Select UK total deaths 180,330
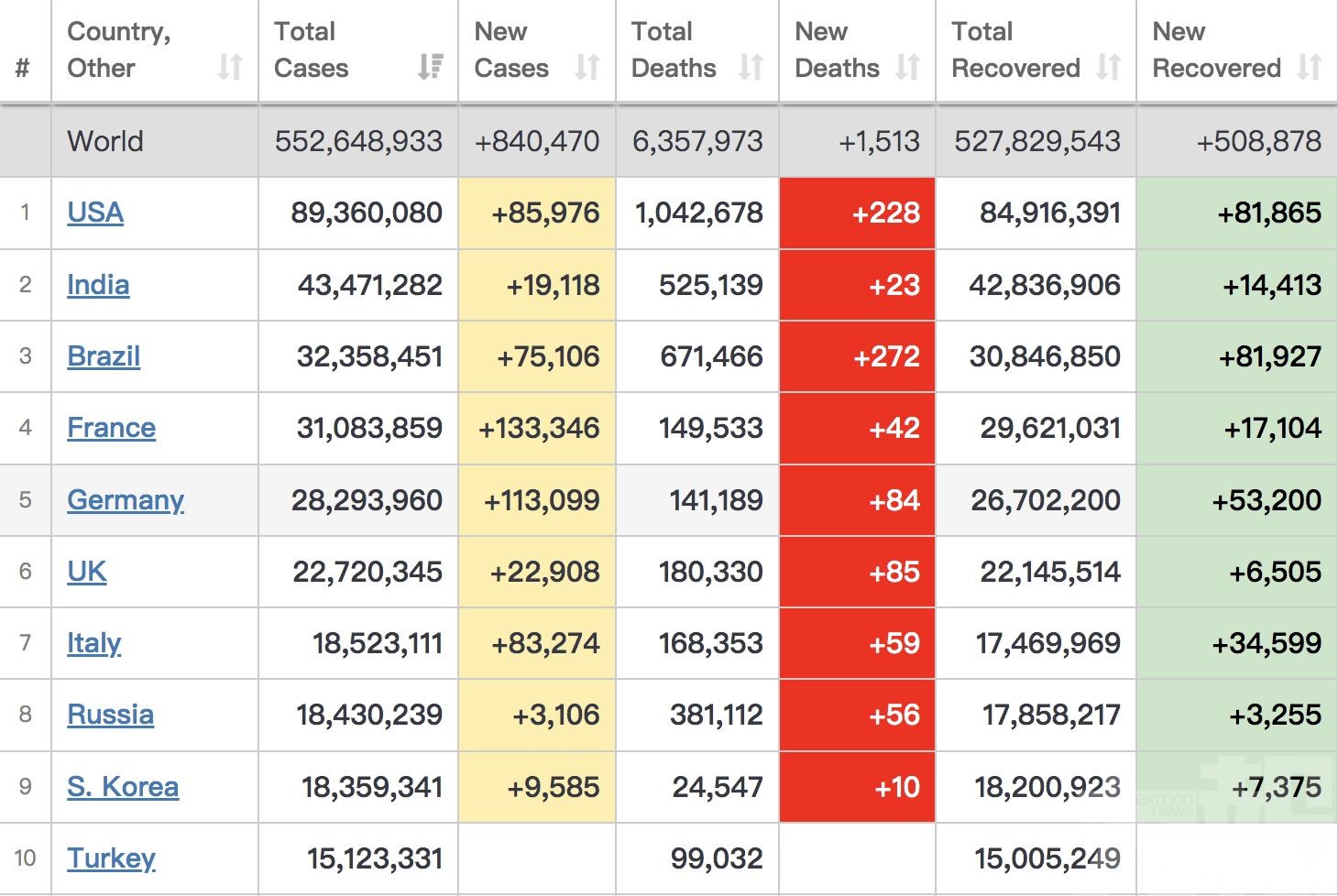The image size is (1338, 896). (x=711, y=572)
